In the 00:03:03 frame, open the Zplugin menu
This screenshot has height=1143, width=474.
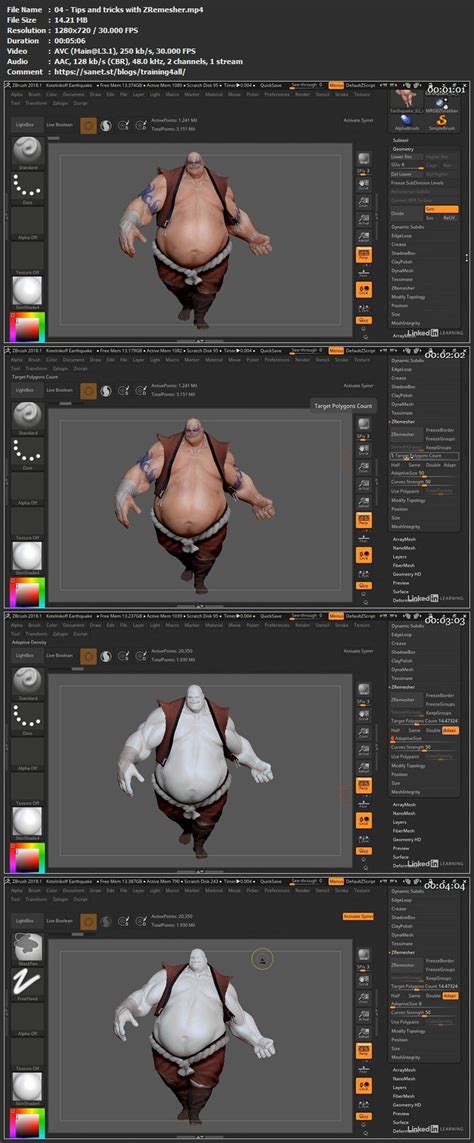[61, 633]
